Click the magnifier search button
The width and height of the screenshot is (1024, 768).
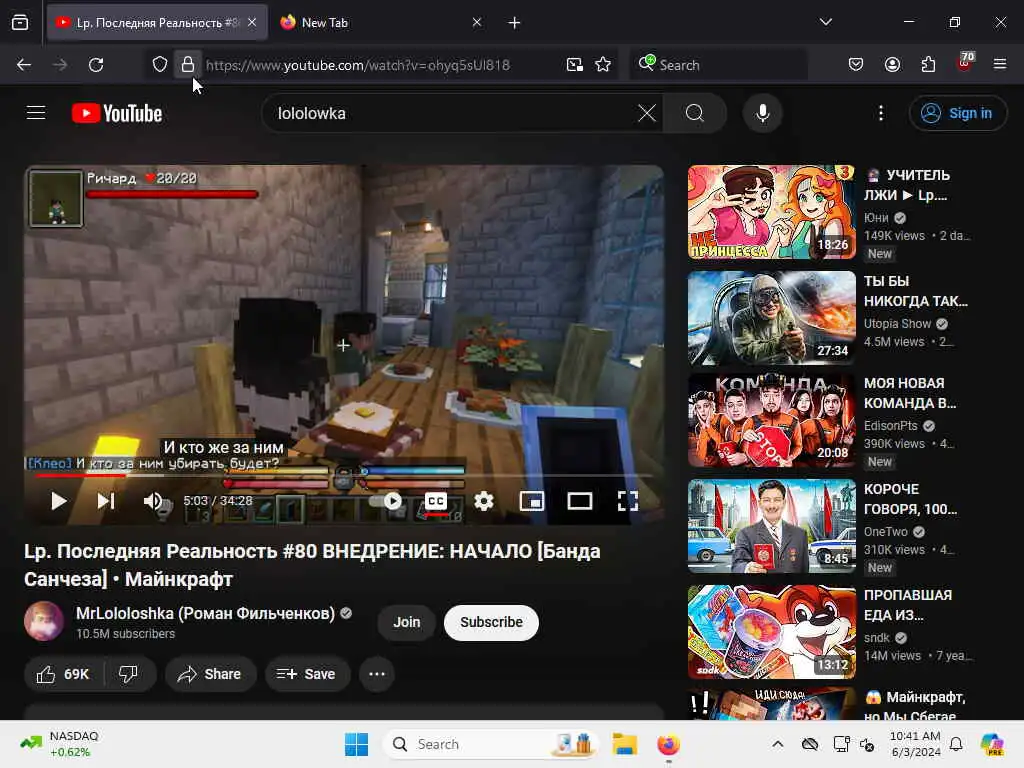tap(695, 113)
